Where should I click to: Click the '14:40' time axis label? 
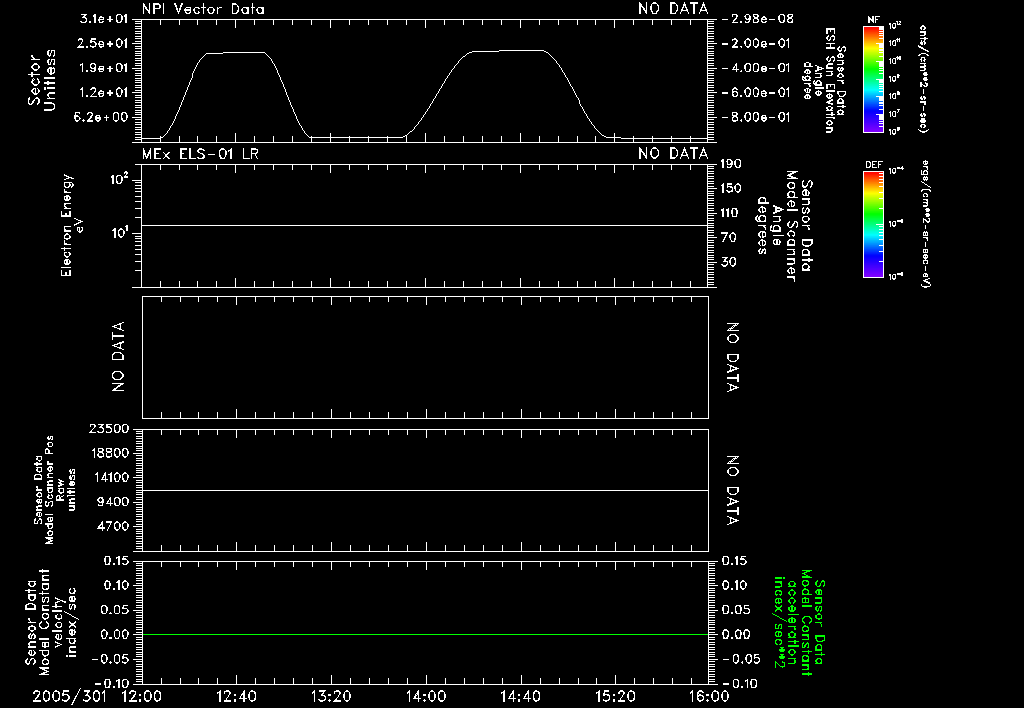520,696
